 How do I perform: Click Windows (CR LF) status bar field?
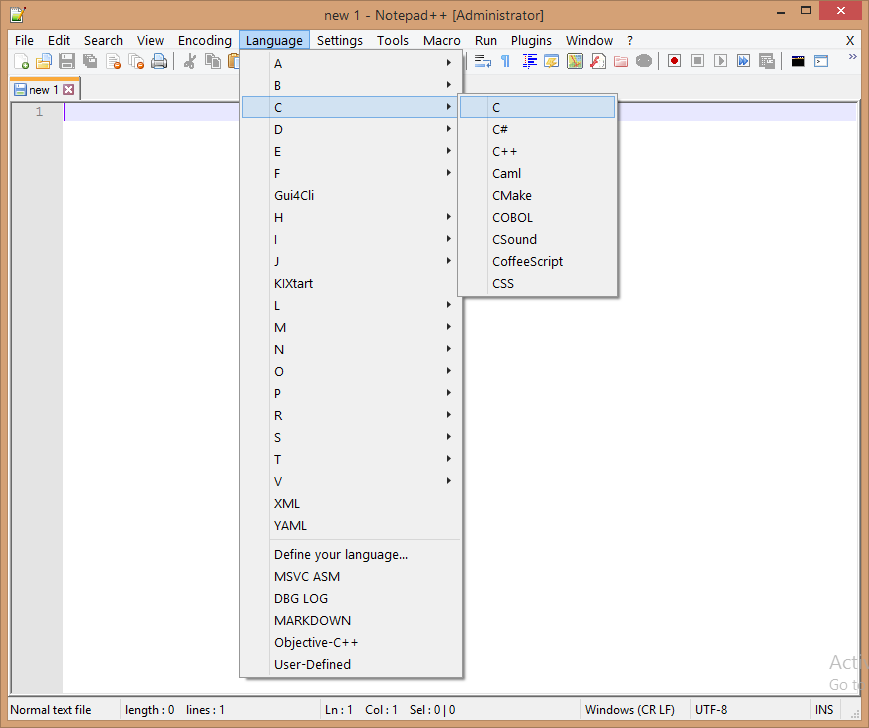pyautogui.click(x=635, y=710)
